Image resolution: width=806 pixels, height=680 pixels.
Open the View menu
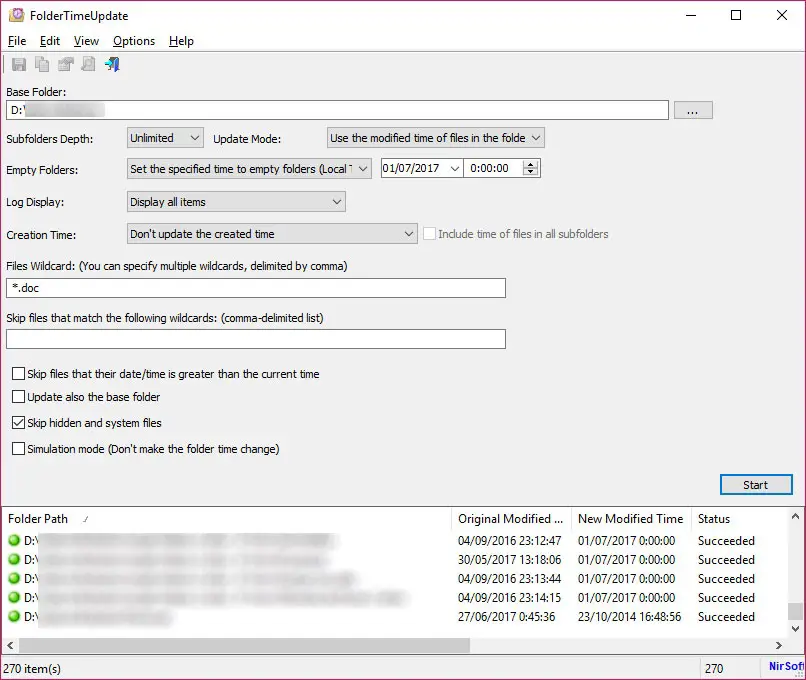(x=86, y=41)
